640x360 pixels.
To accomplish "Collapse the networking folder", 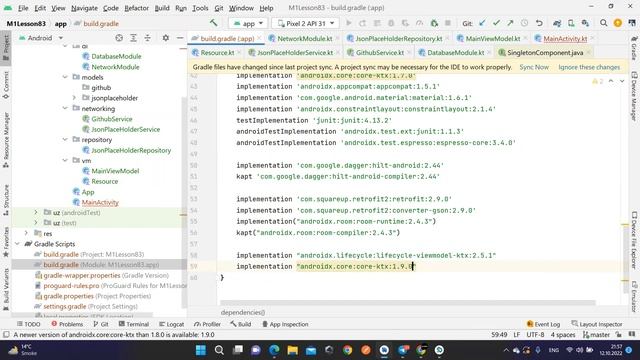I will (65, 108).
